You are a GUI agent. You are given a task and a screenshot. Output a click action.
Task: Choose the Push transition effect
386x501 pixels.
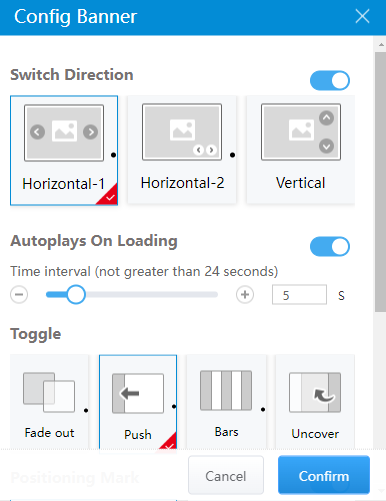[138, 402]
